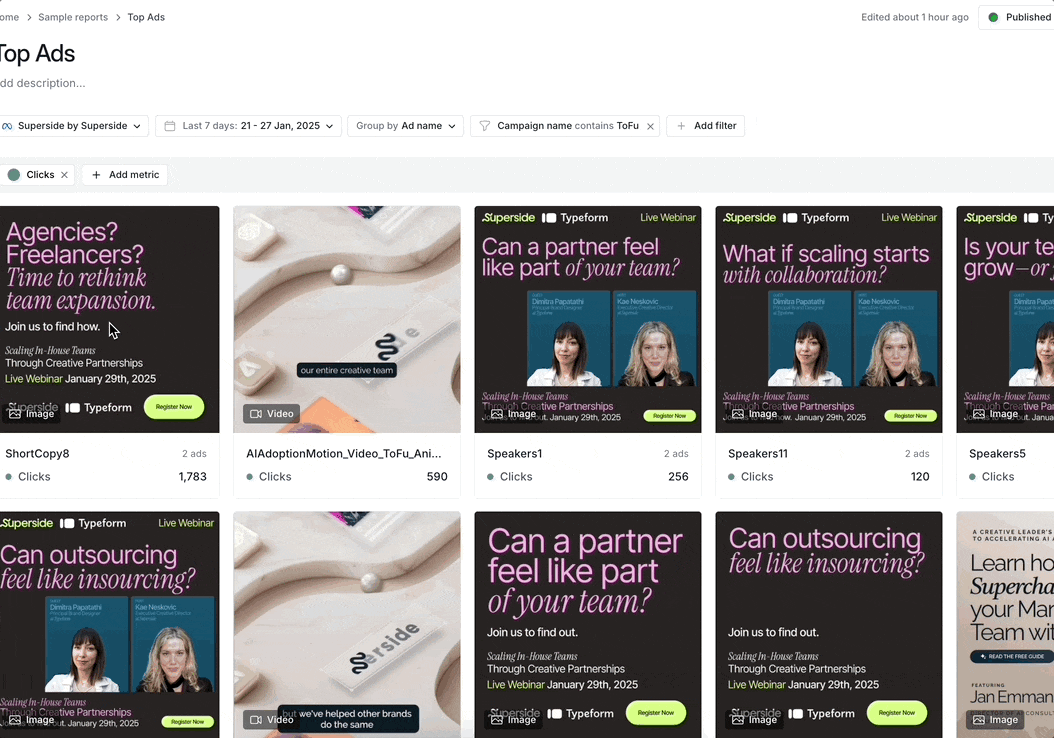The image size is (1054, 738).
Task: Go to Sample reports breadcrumb
Action: click(73, 17)
